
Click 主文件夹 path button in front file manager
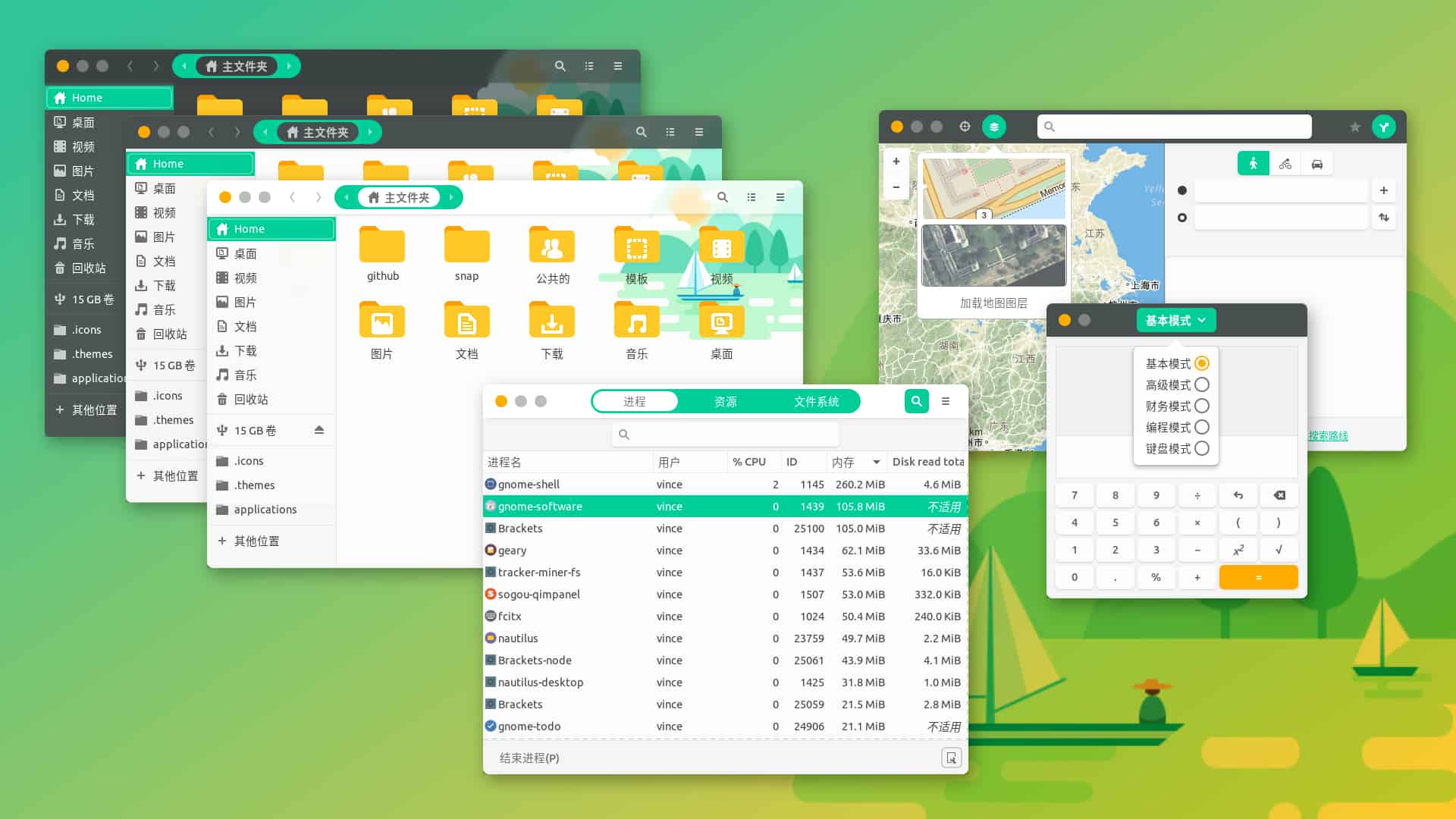(x=399, y=197)
